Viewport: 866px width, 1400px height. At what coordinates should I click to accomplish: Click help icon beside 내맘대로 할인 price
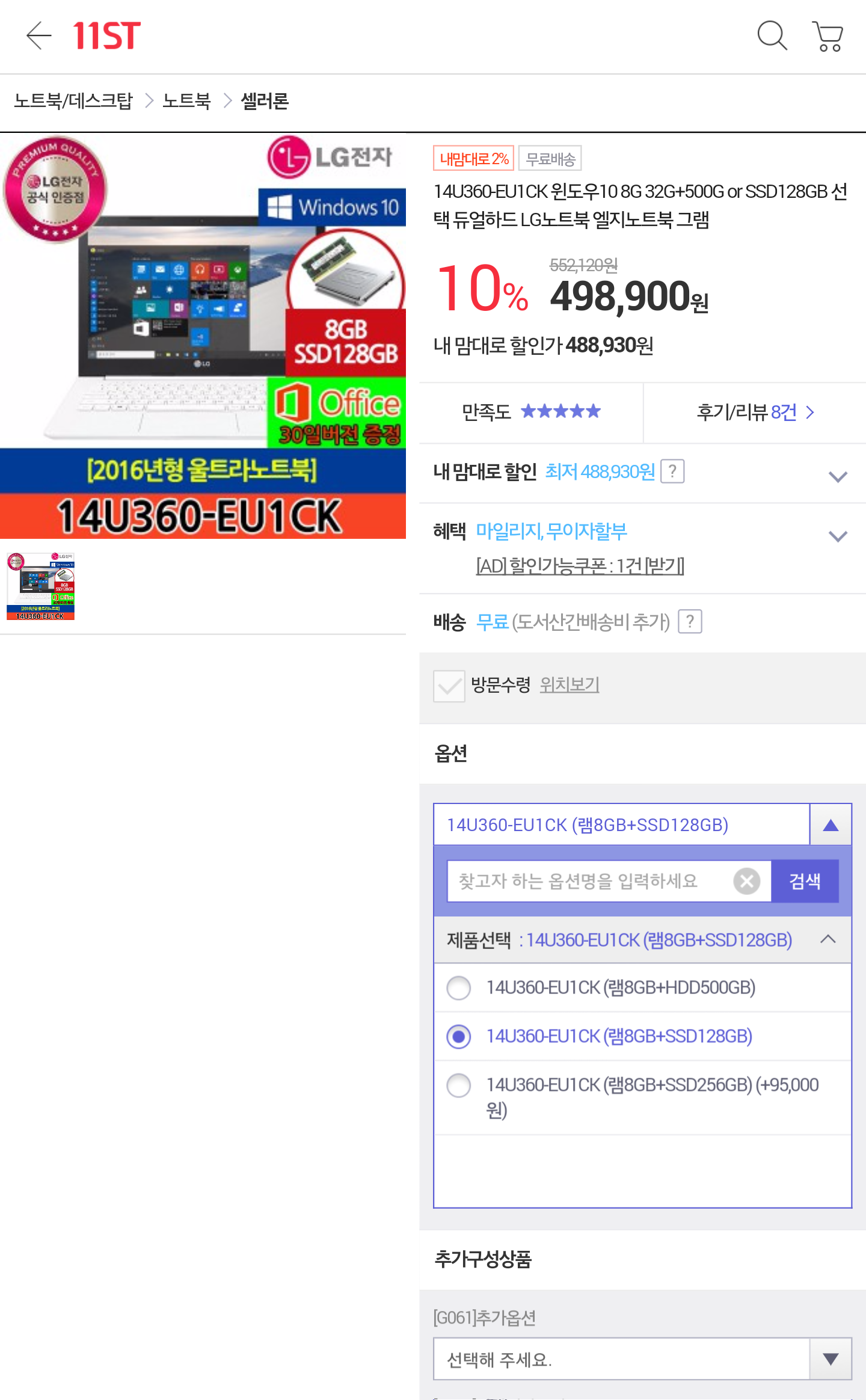(x=672, y=471)
